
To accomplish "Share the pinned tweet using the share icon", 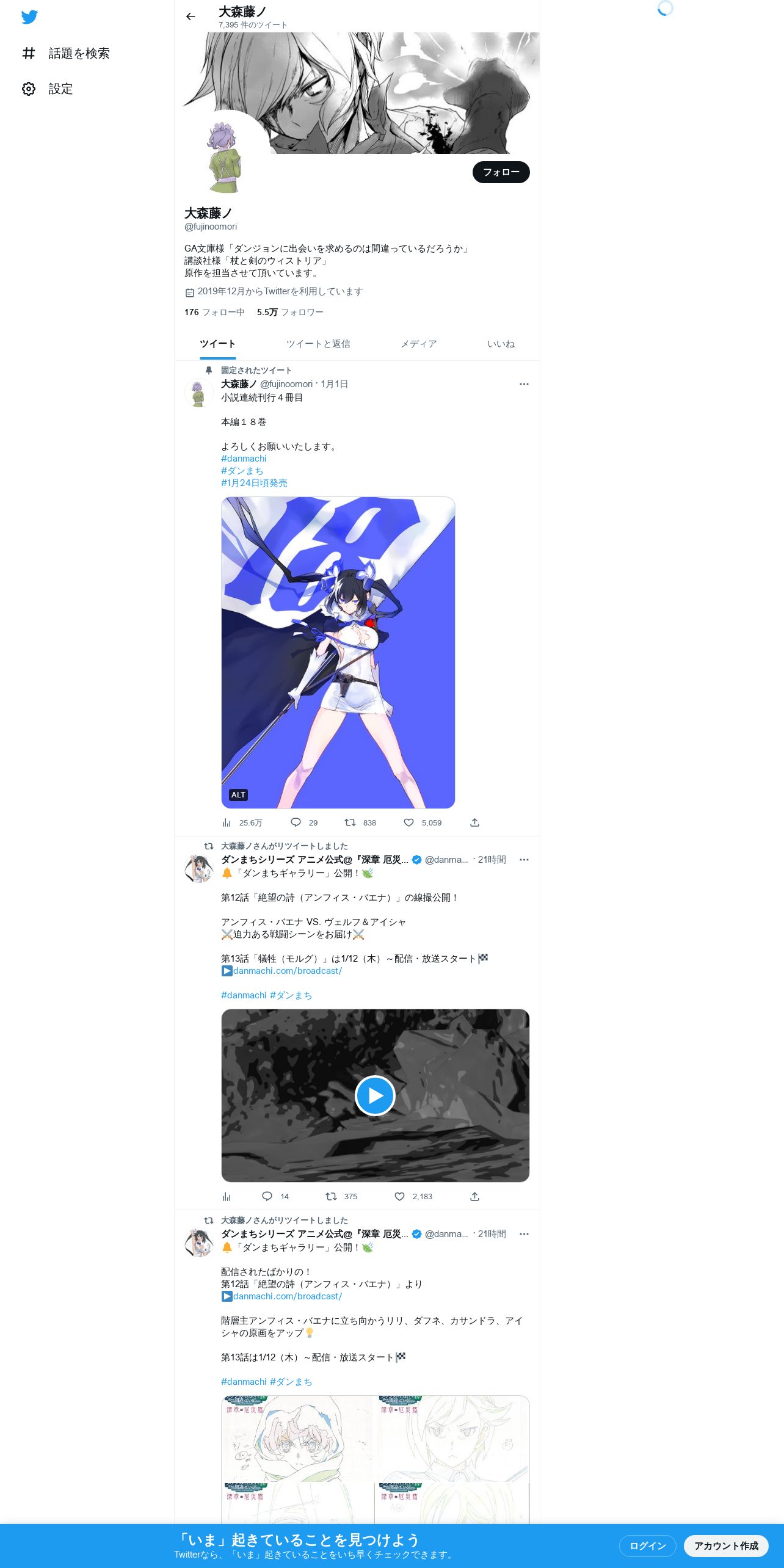I will click(x=474, y=822).
